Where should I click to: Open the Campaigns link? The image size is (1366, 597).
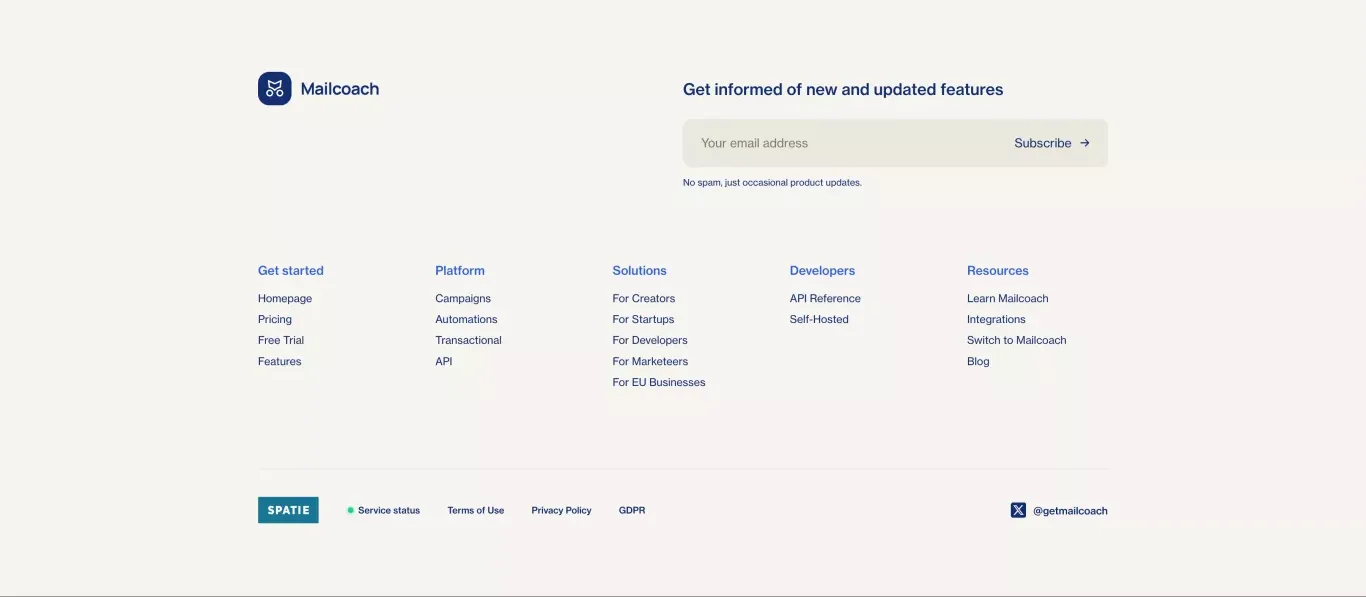(463, 298)
